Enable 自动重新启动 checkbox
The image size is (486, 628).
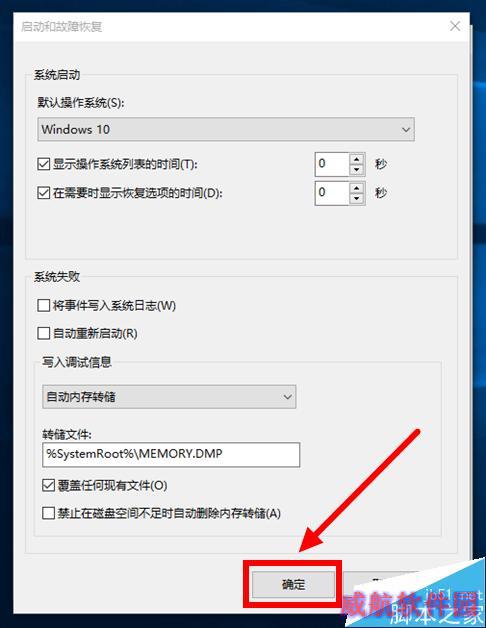tap(43, 333)
